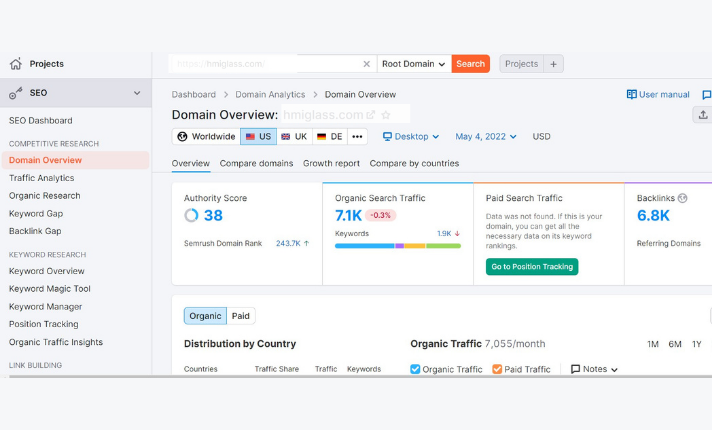Open Organic Research in sidebar

click(x=44, y=196)
